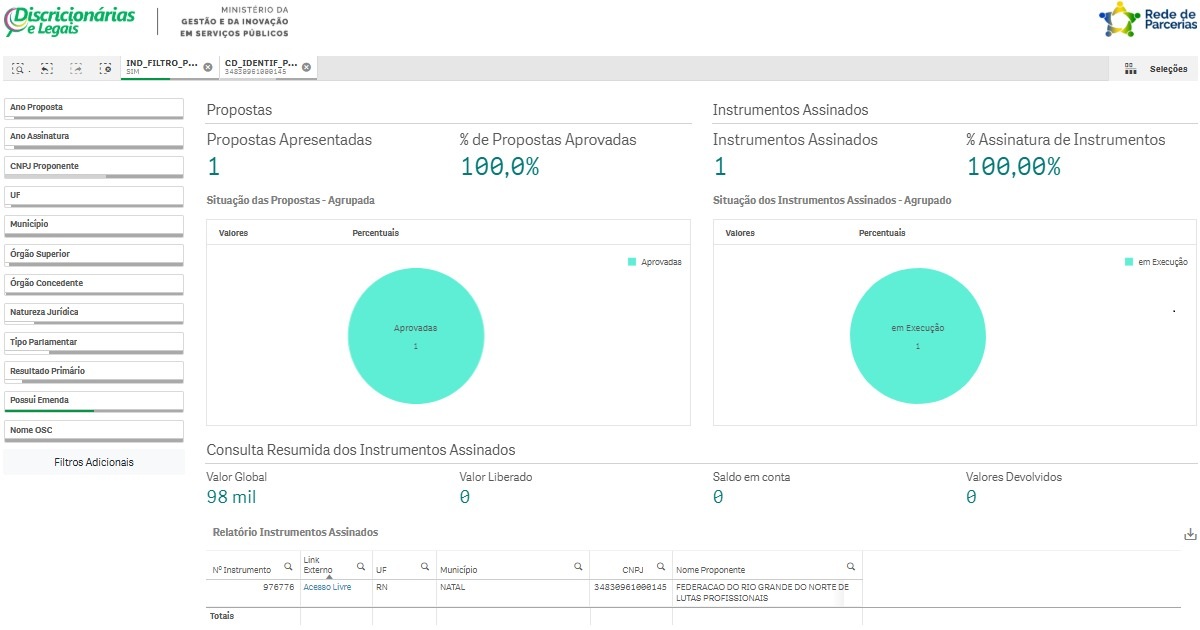Remove the IND_FILTRO_P selection chip
This screenshot has width=1200, height=630.
[208, 68]
